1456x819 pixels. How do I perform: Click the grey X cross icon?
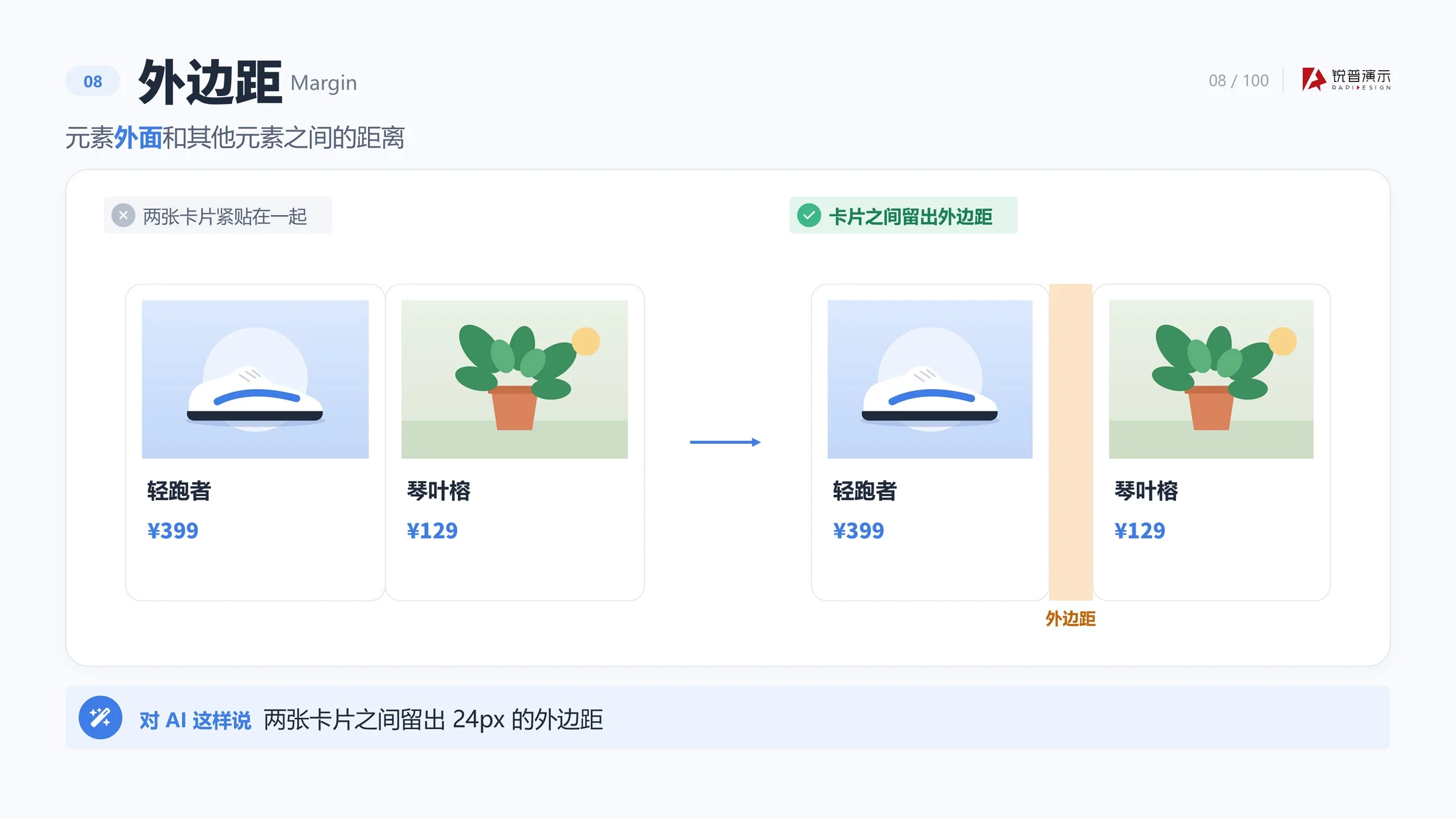[123, 216]
